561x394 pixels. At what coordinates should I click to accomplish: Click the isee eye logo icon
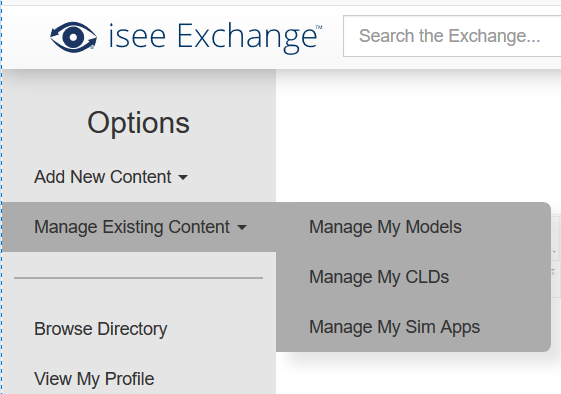coord(73,37)
